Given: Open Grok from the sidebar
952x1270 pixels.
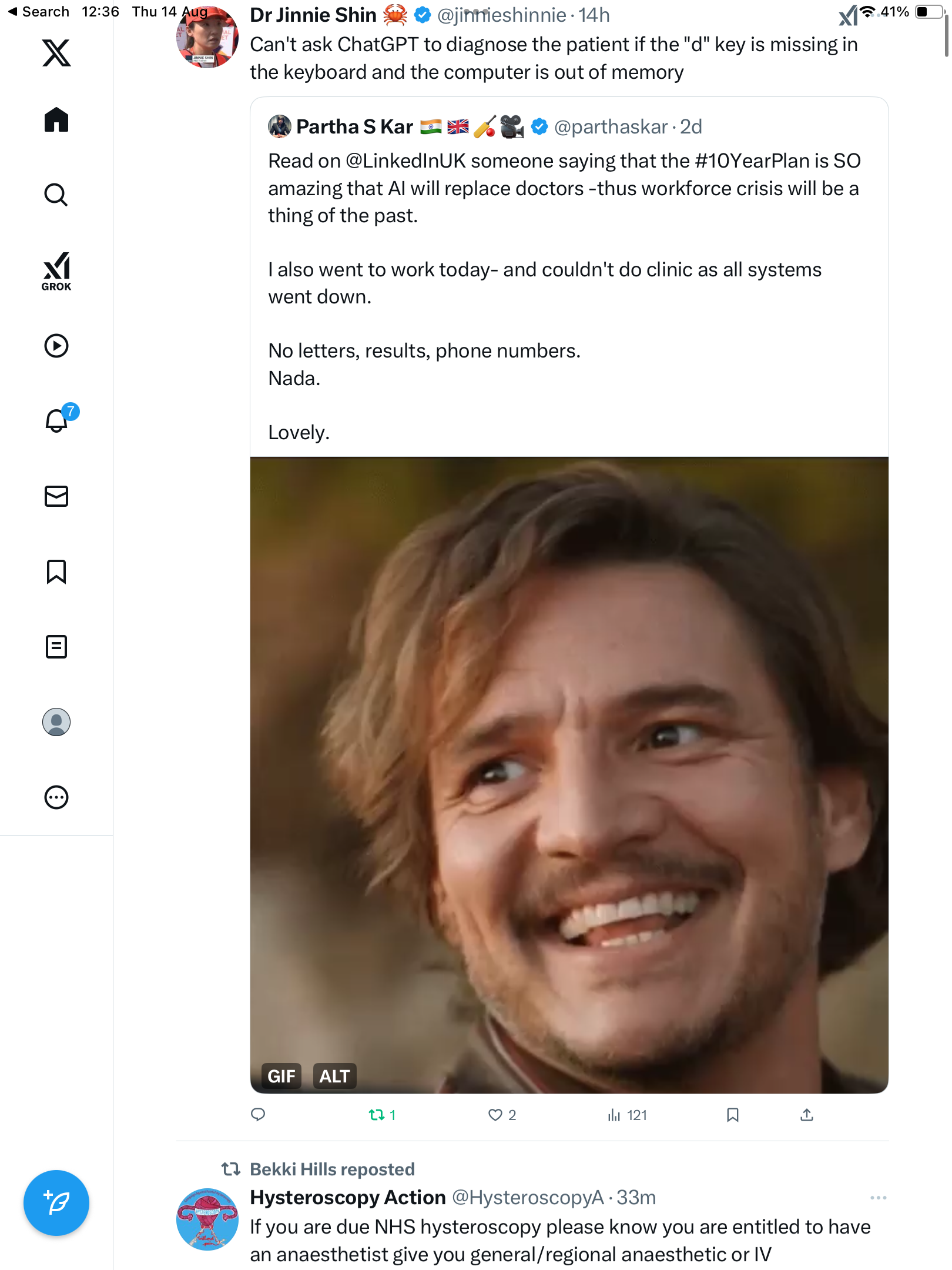Looking at the screenshot, I should 56,271.
